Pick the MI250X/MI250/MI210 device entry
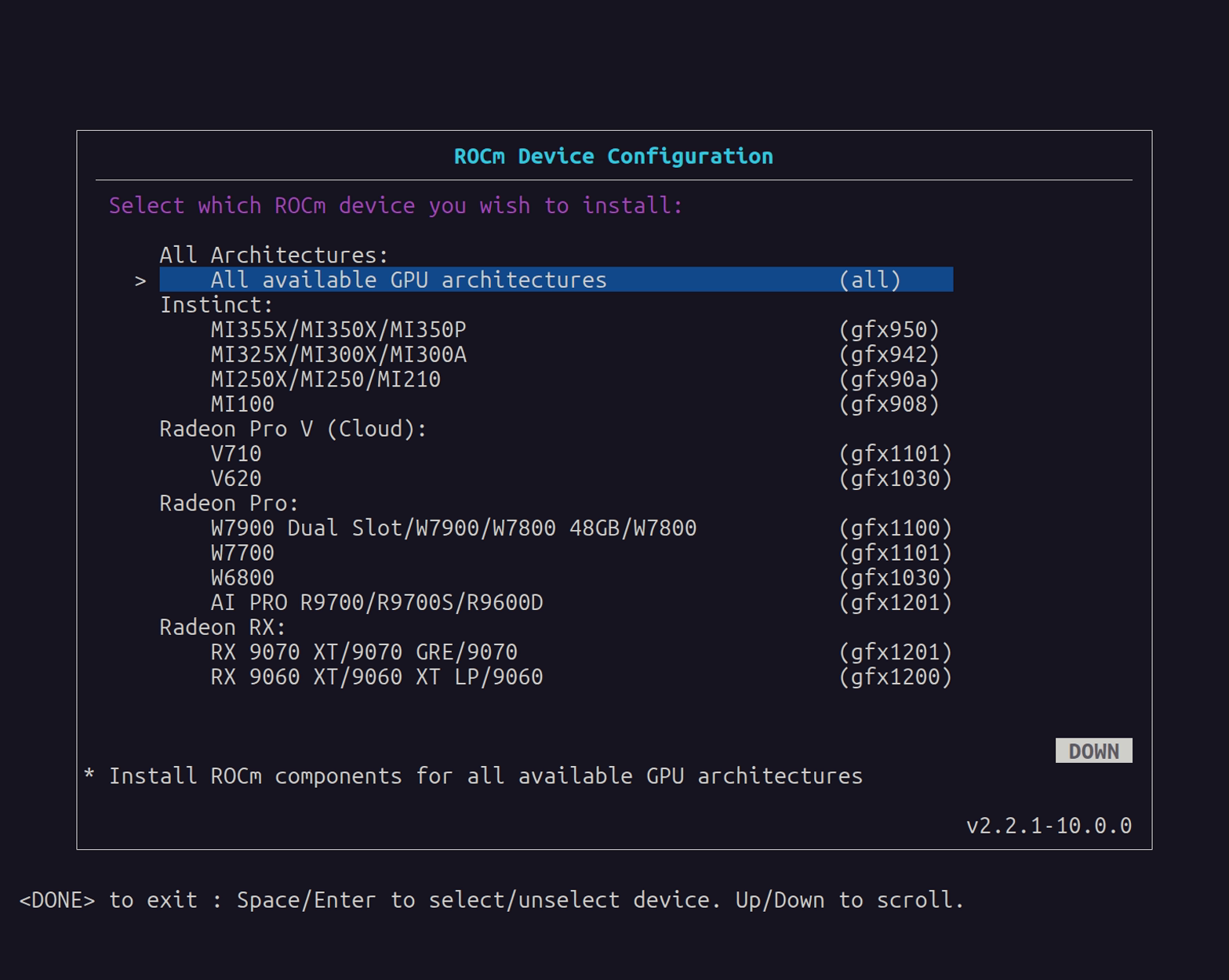The height and width of the screenshot is (980, 1229). pos(575,379)
